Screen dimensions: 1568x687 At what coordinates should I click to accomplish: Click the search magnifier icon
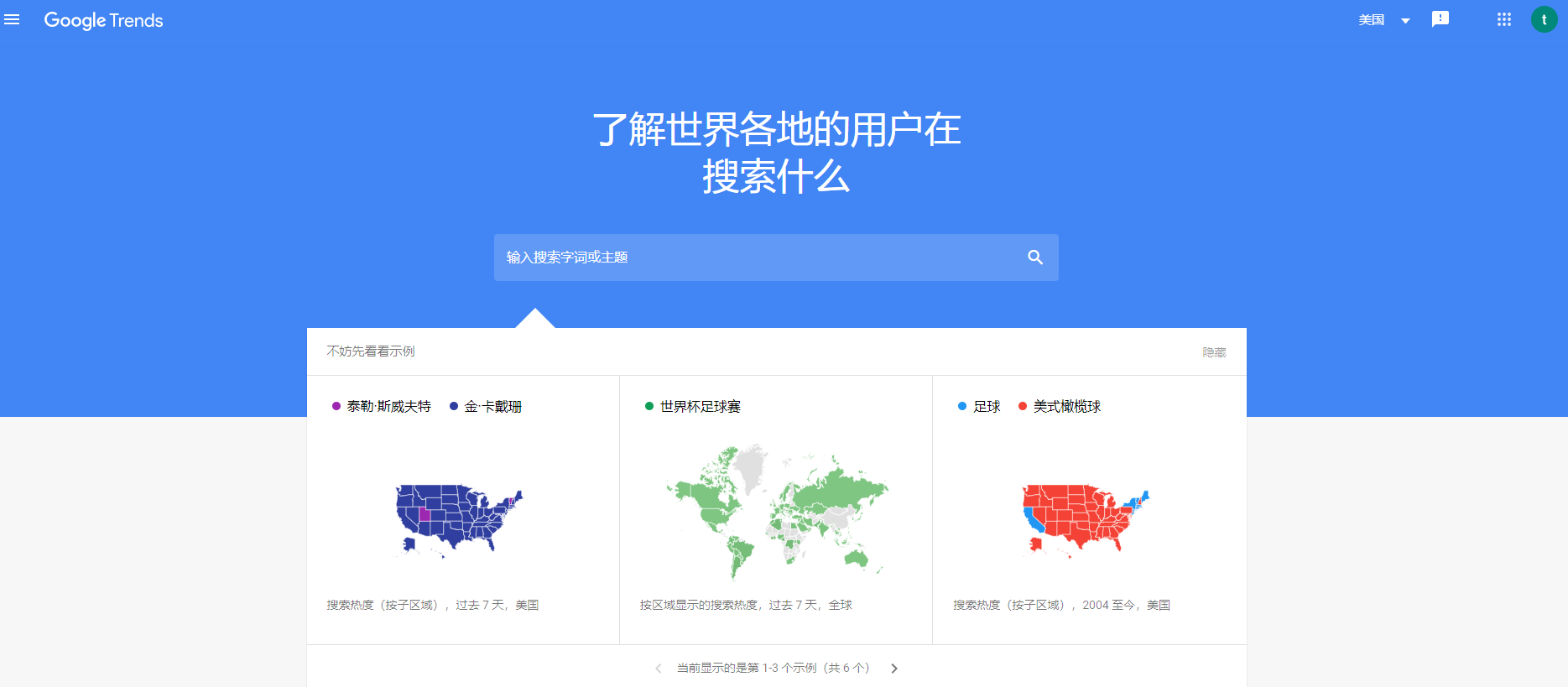(x=1035, y=258)
